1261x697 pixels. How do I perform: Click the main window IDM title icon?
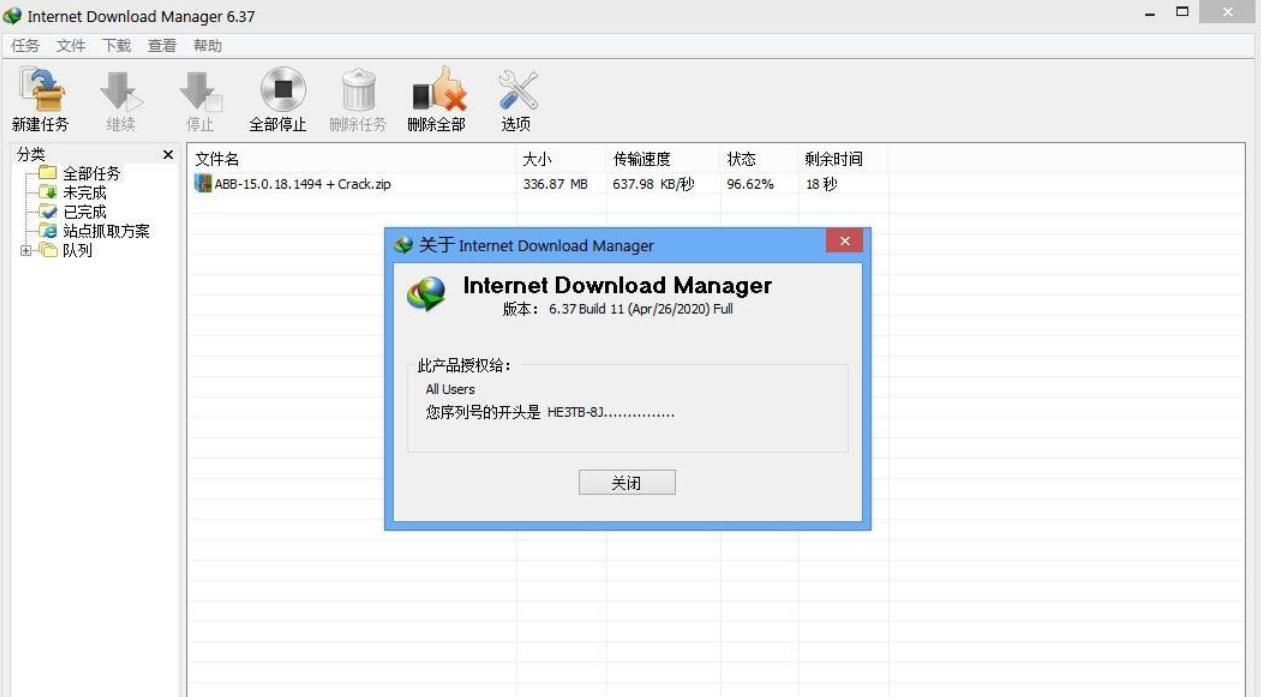pos(12,17)
